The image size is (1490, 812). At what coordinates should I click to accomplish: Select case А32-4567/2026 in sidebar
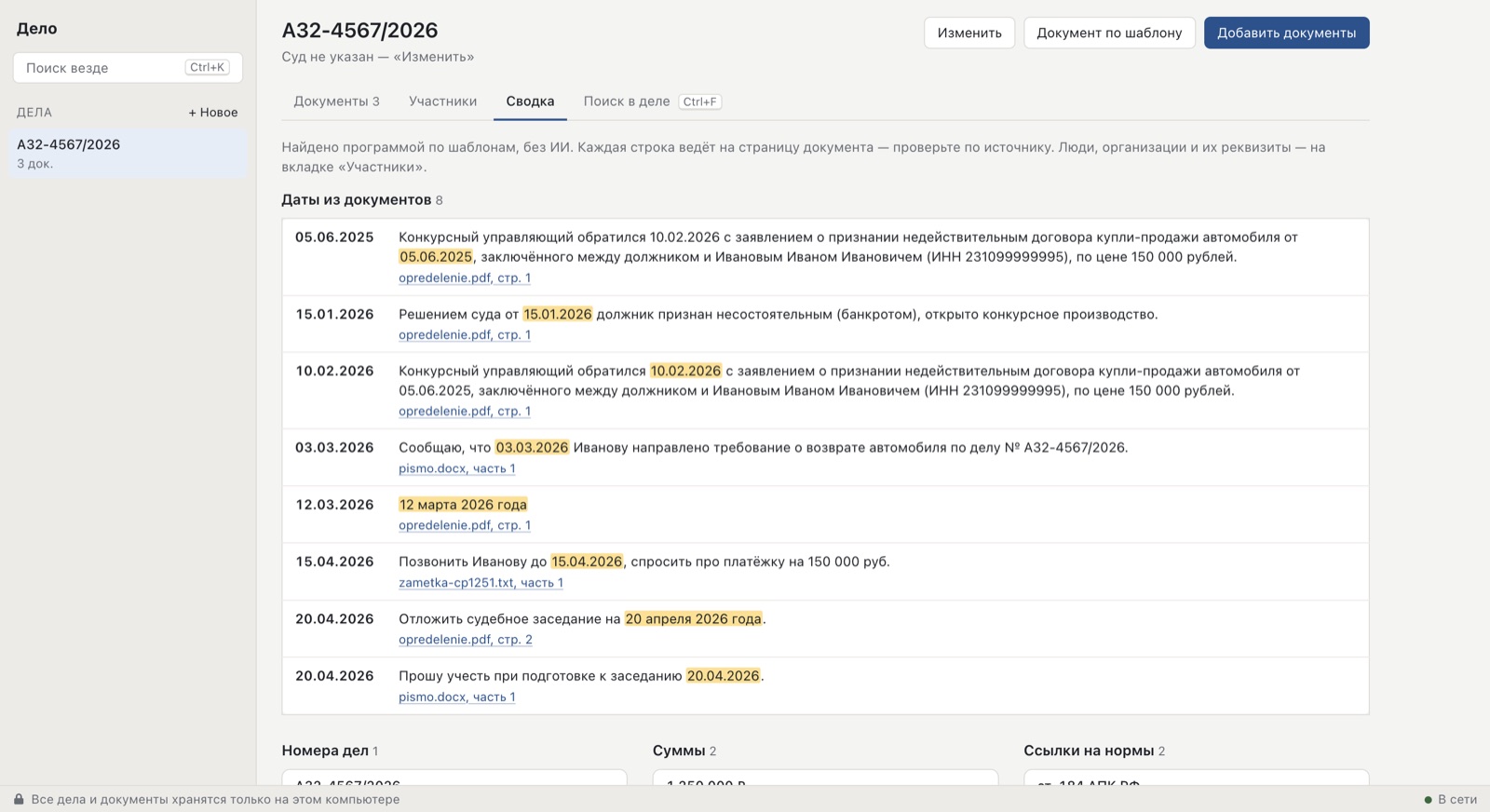click(x=129, y=154)
